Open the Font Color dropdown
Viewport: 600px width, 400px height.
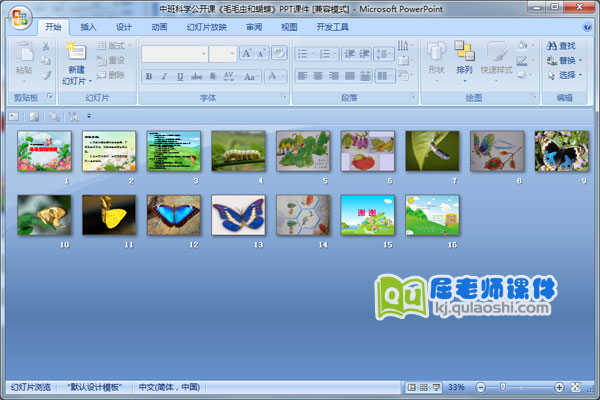tap(276, 76)
